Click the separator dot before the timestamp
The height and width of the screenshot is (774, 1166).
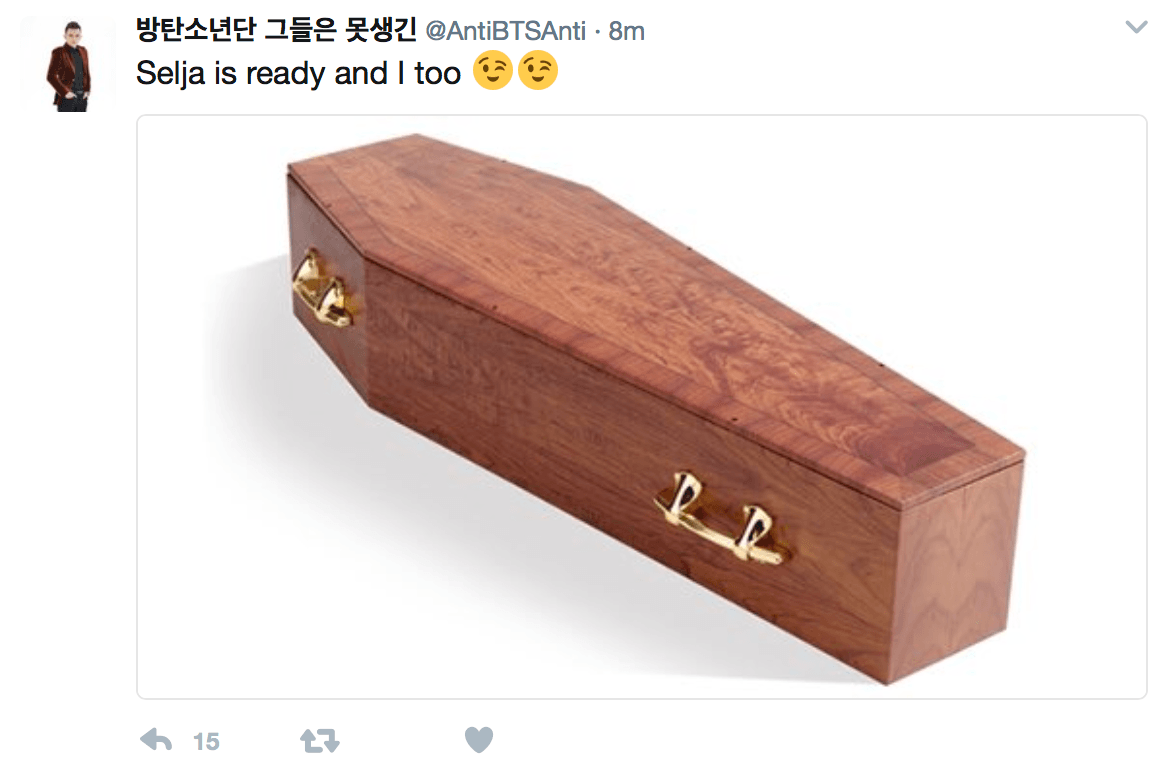(x=598, y=32)
